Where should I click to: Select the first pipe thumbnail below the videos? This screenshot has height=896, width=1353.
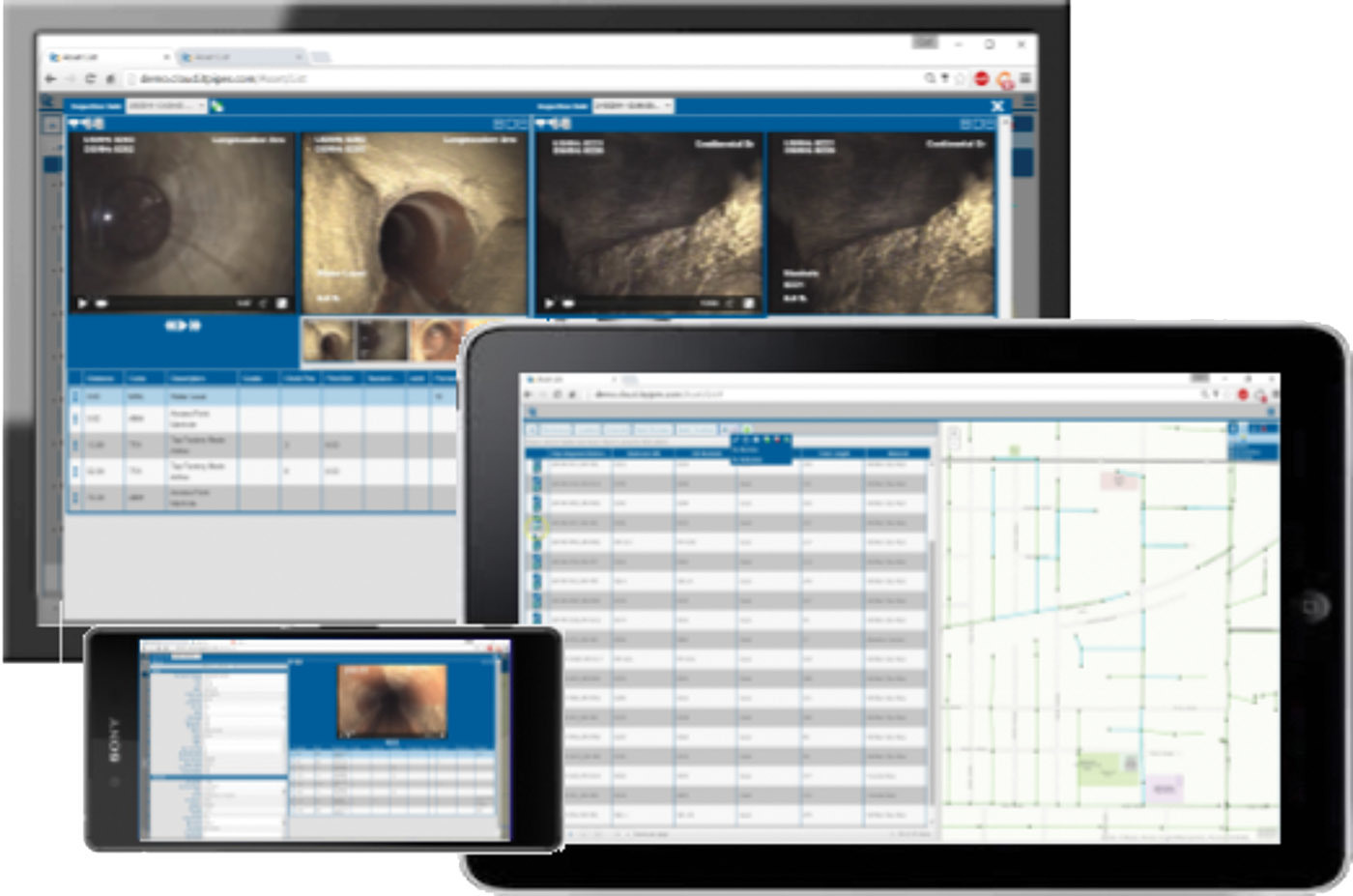(x=327, y=341)
